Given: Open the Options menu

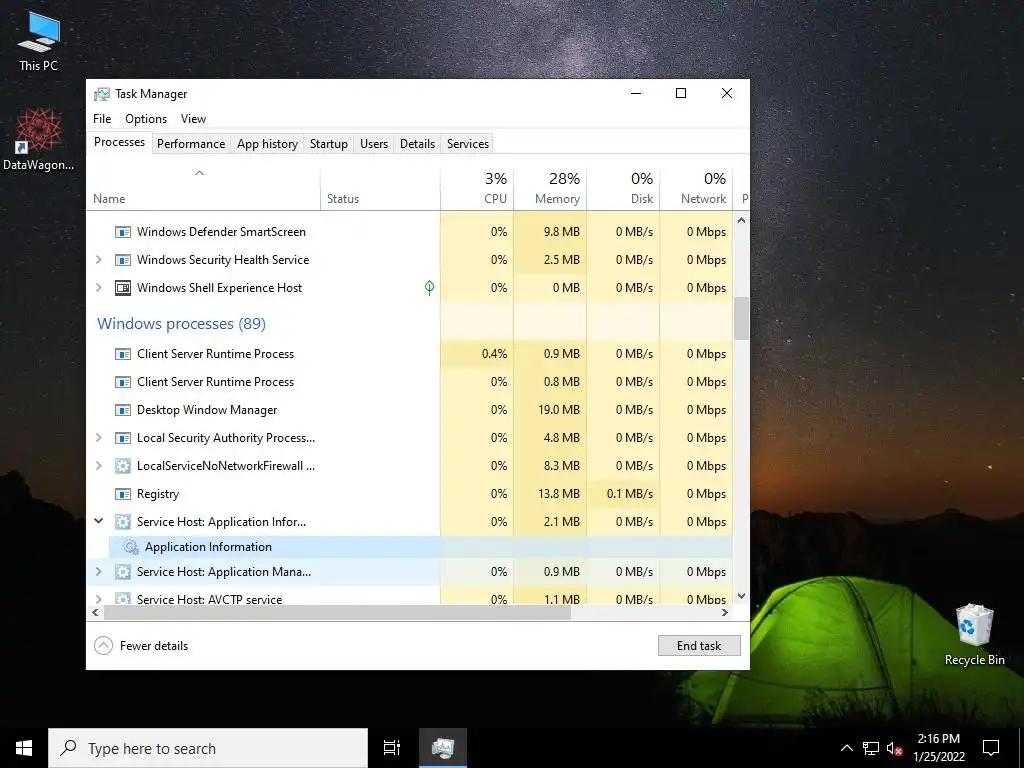Looking at the screenshot, I should pyautogui.click(x=146, y=119).
